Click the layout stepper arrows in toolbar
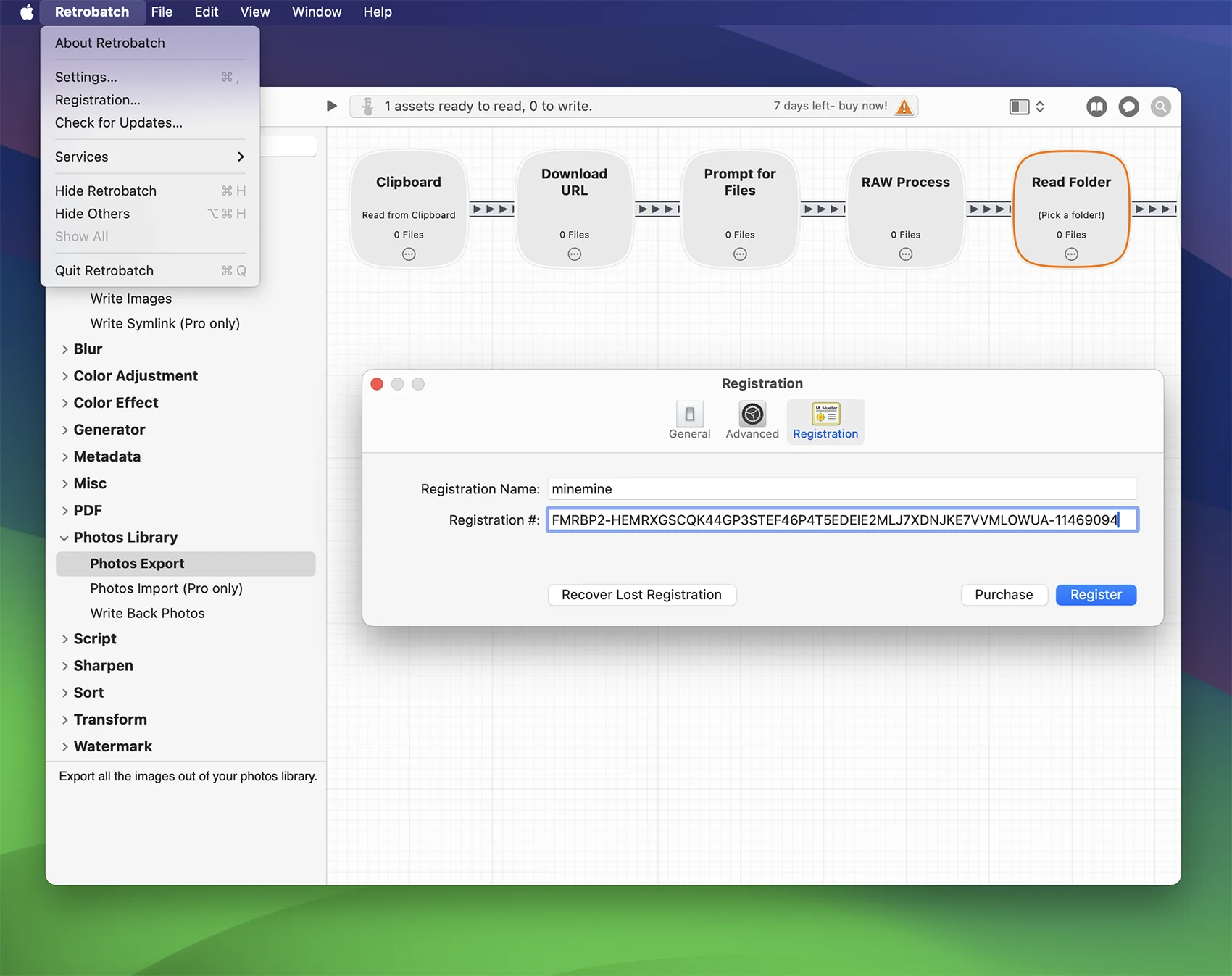The image size is (1232, 976). (x=1040, y=107)
